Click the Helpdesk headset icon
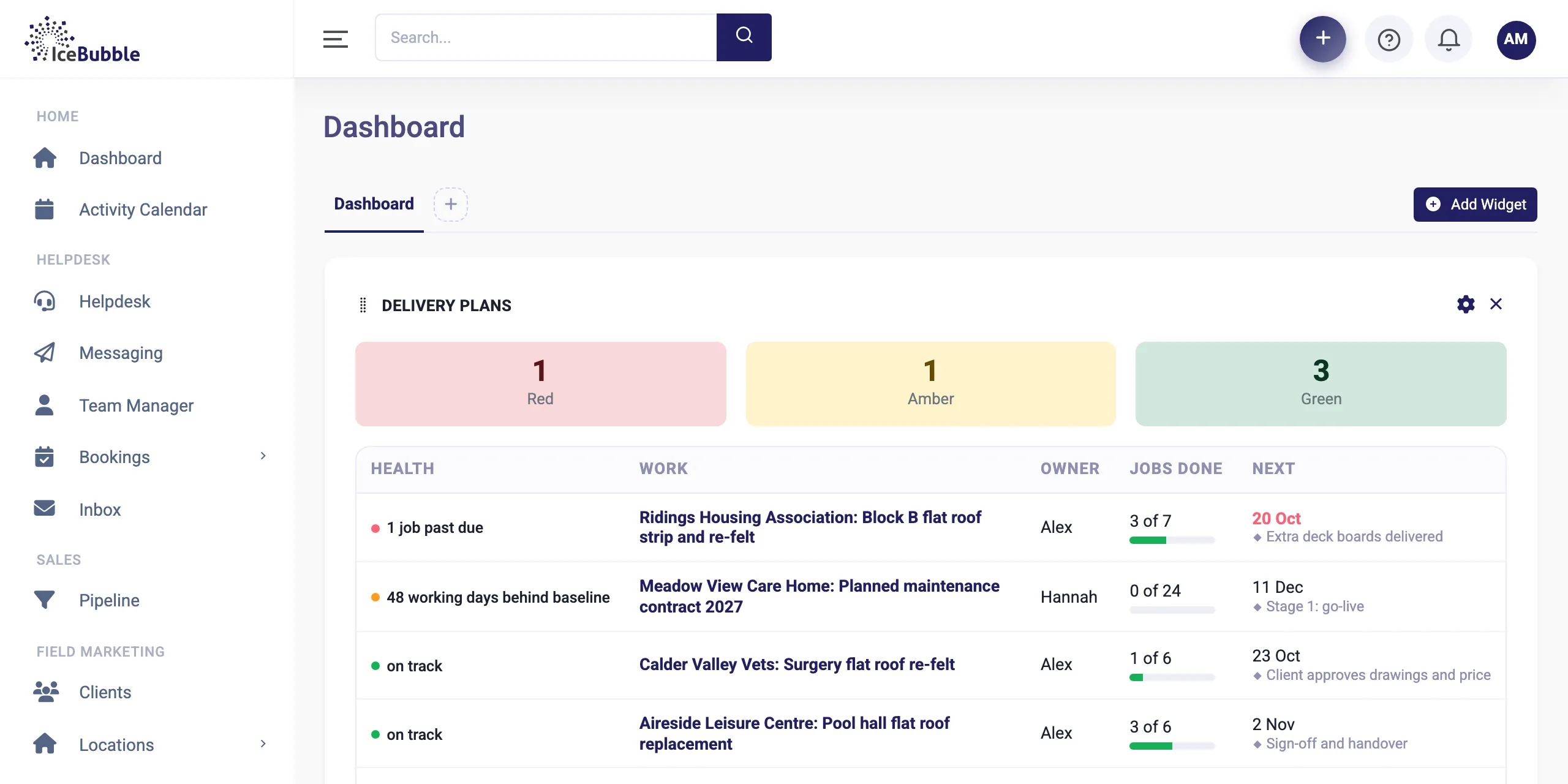Image resolution: width=1568 pixels, height=784 pixels. click(x=45, y=301)
